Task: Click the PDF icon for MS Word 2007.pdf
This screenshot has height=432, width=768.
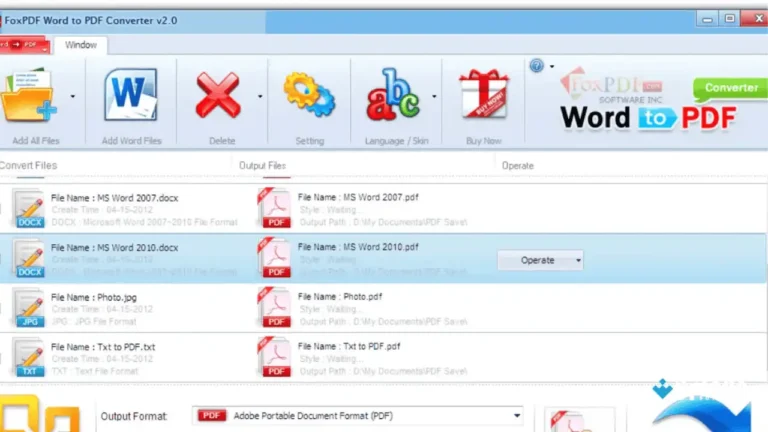Action: [274, 208]
